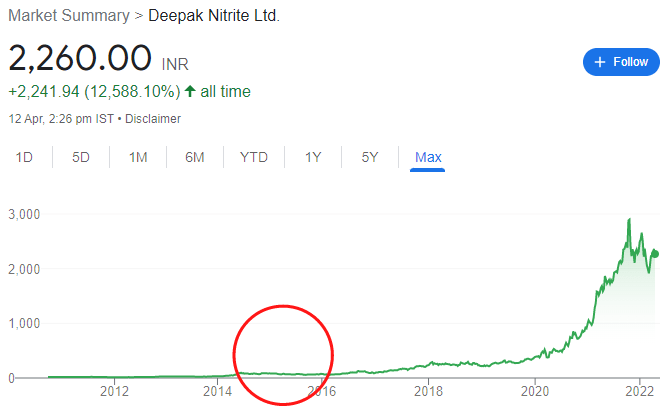Click the green up arrow icon
This screenshot has height=412, width=668.
190,91
